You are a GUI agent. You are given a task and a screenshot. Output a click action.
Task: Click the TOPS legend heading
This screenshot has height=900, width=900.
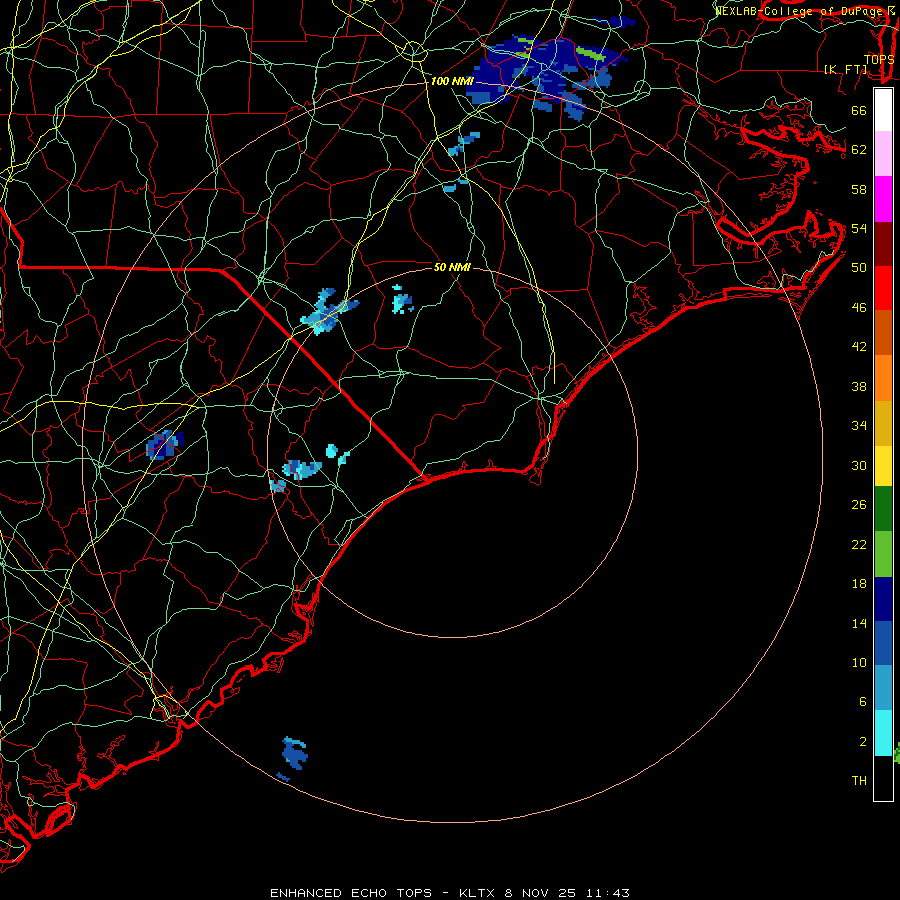click(879, 59)
